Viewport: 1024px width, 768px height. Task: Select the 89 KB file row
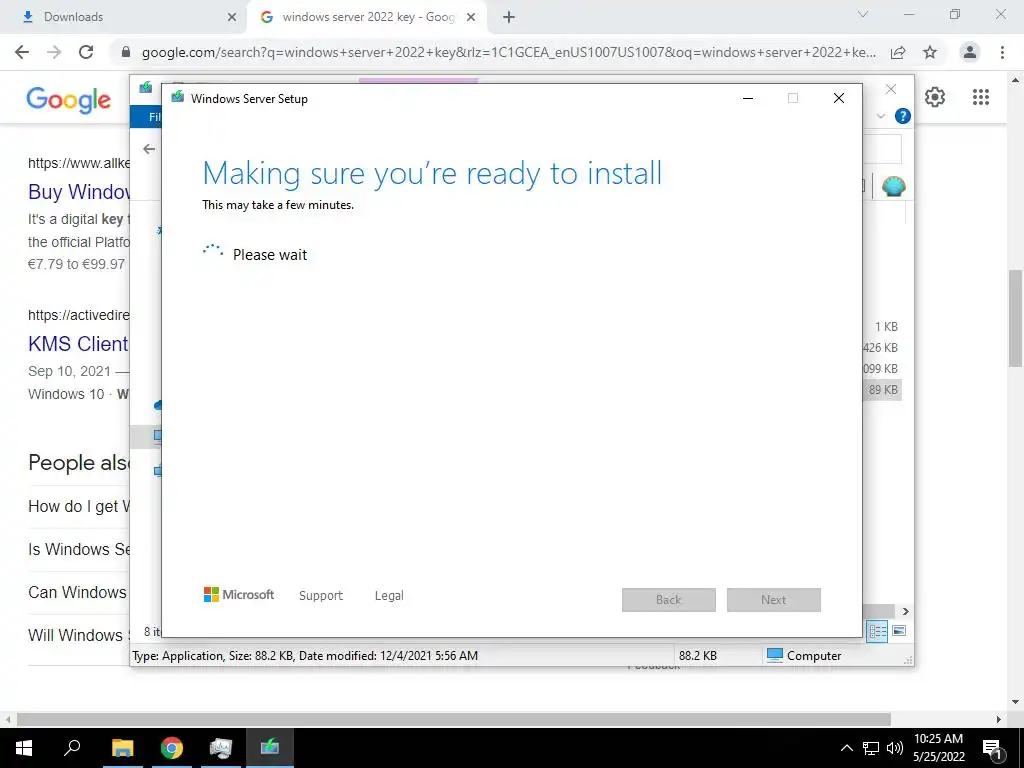tap(882, 390)
